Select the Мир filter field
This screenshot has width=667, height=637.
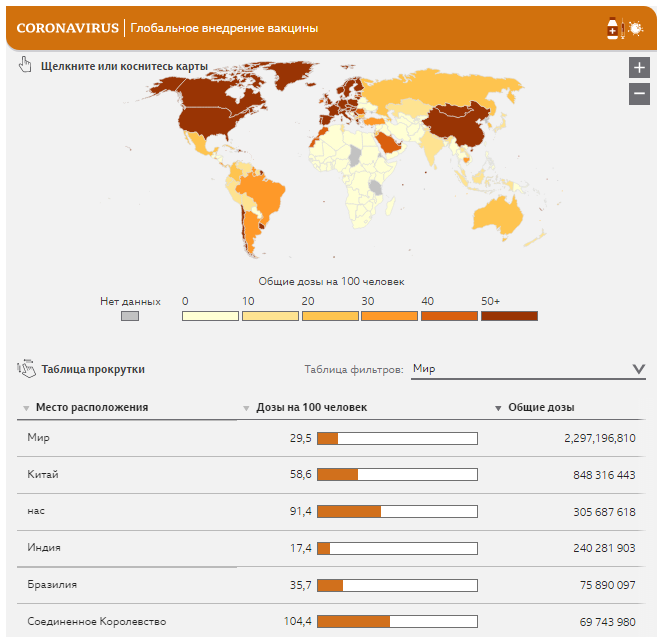coord(528,369)
